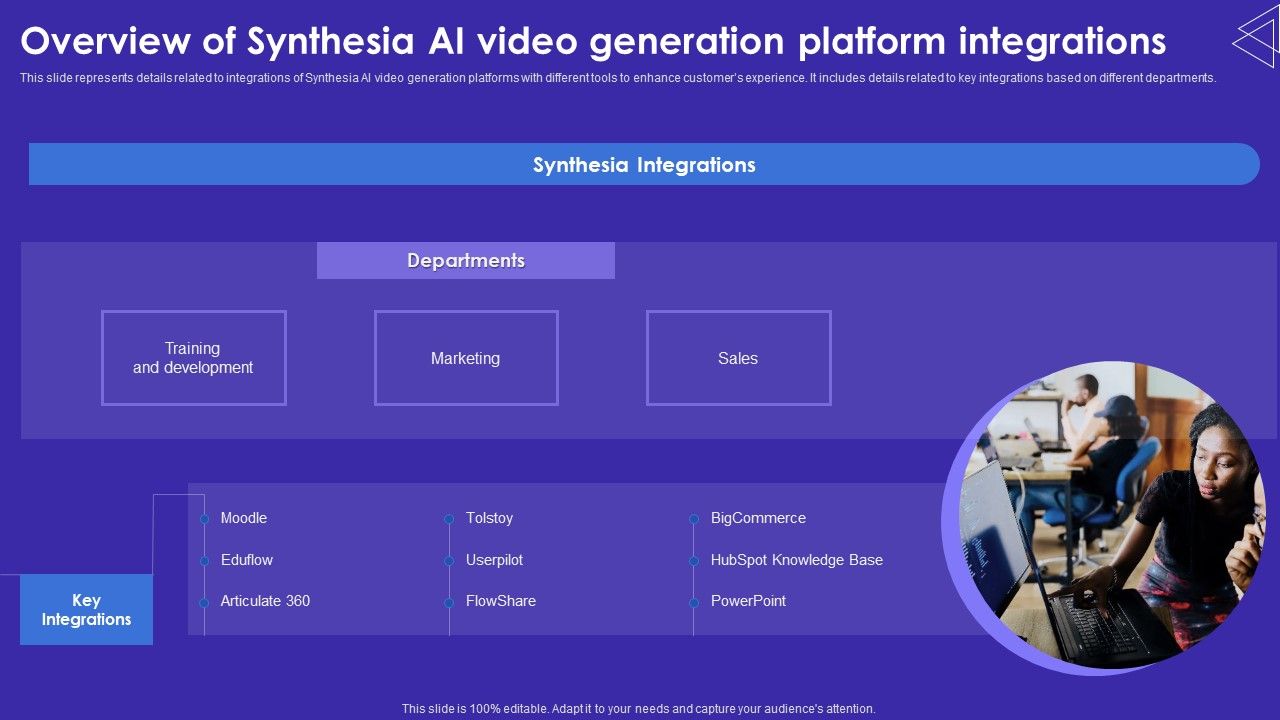Click the triangle logo icon at the top right
This screenshot has width=1280, height=720.
(1256, 36)
